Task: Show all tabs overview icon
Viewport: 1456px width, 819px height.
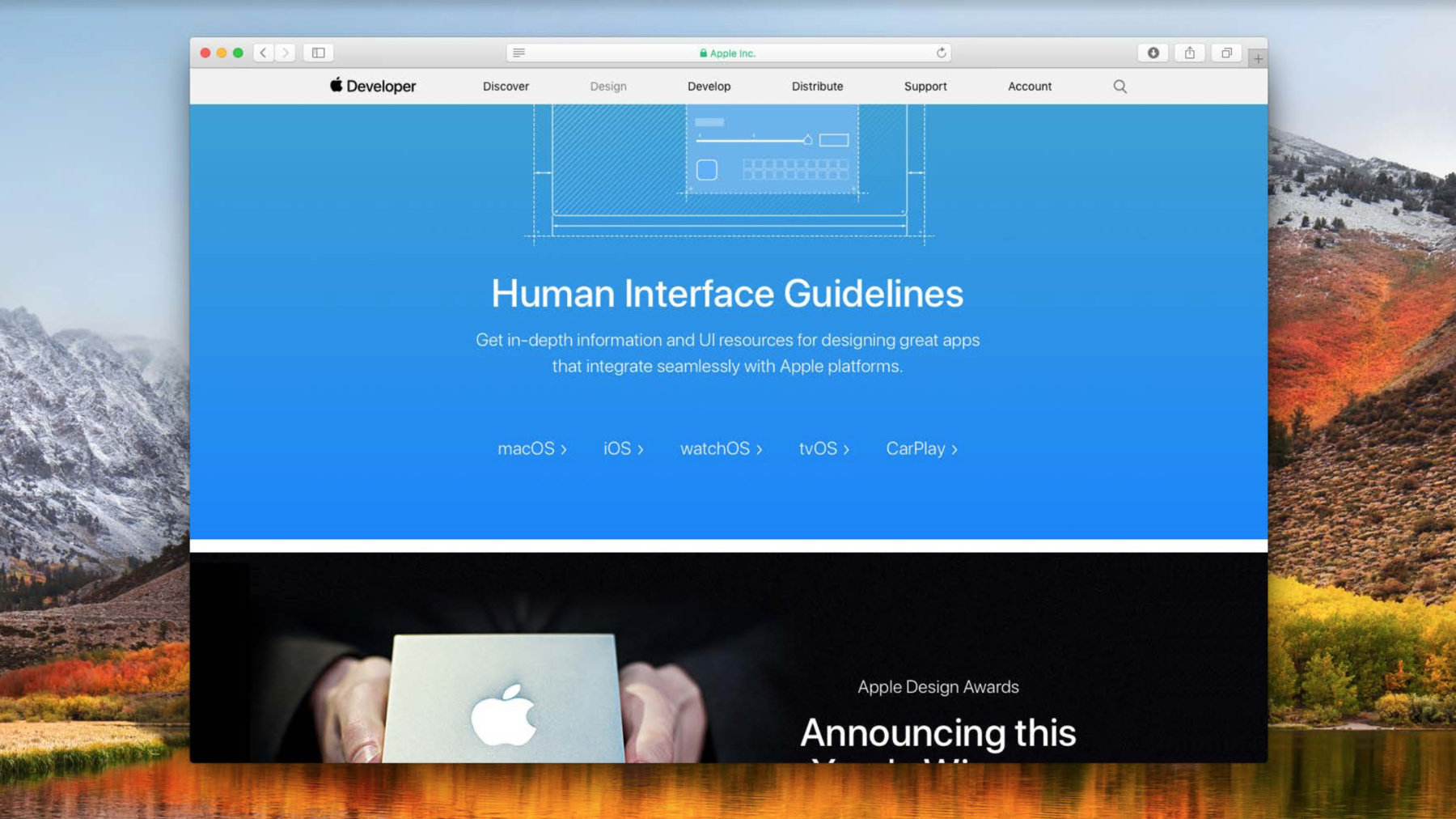Action: (1226, 53)
